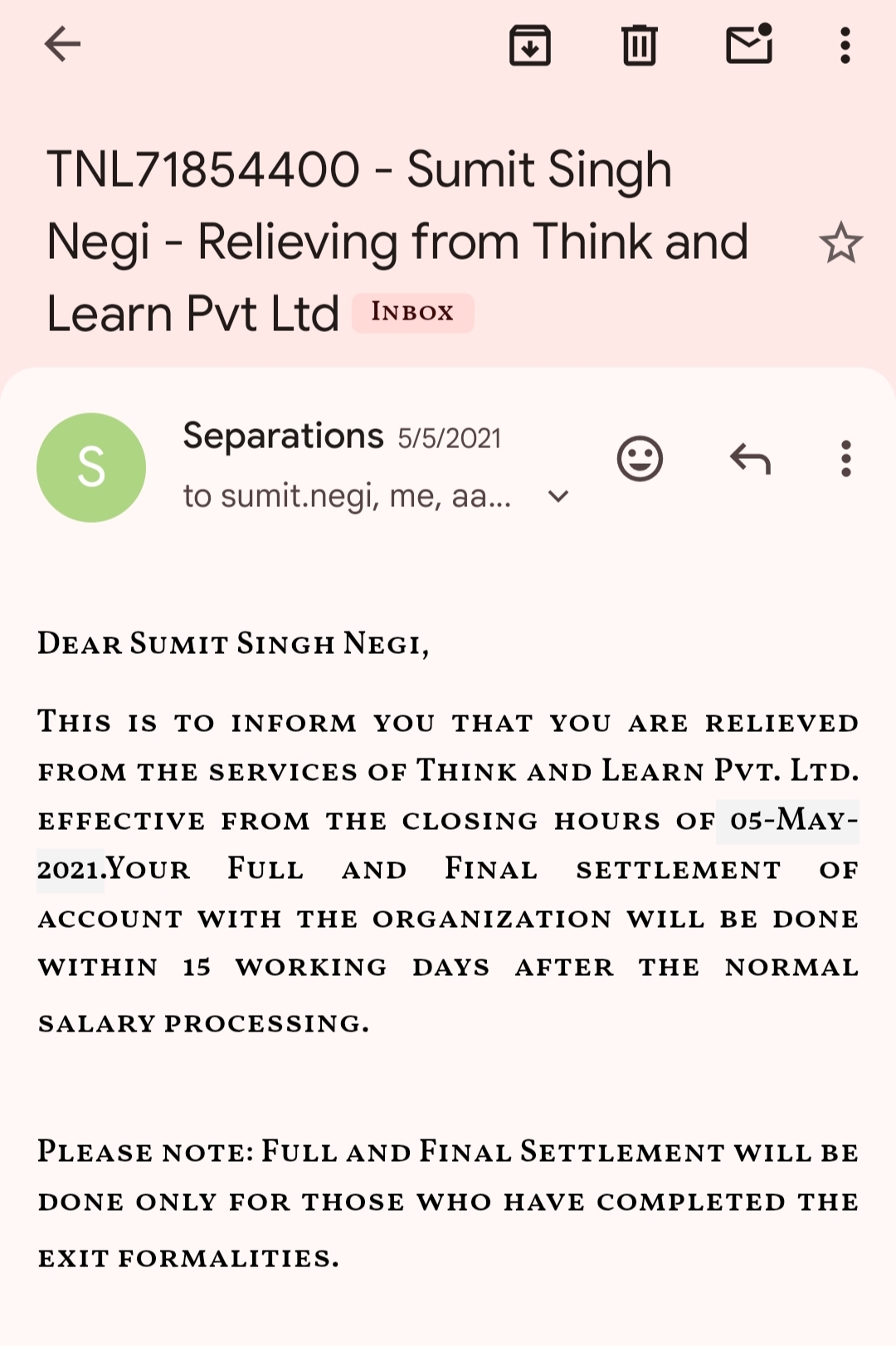896x1346 pixels.
Task: Go back using the back arrow
Action: (x=62, y=45)
